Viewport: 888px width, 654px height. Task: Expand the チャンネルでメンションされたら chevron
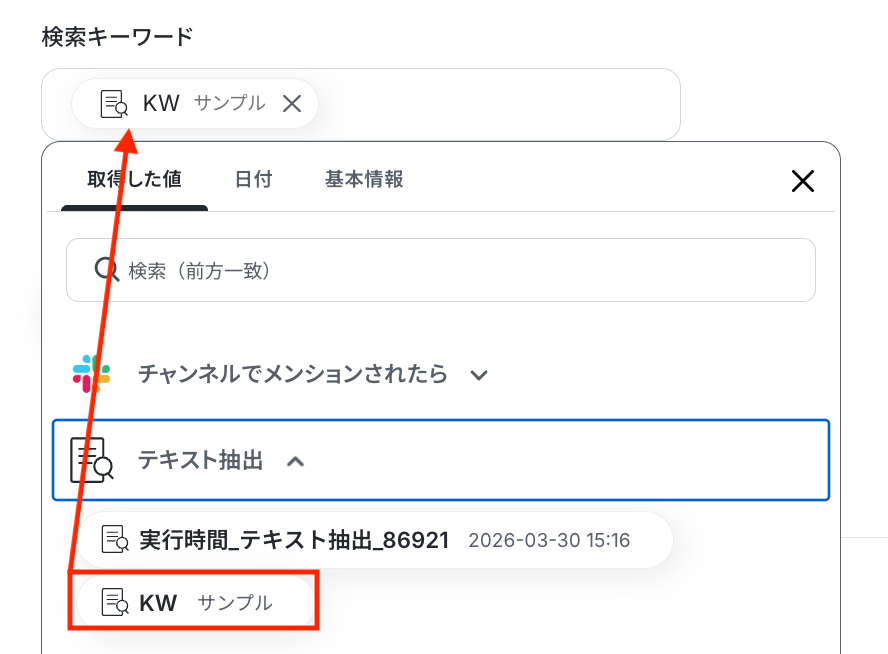click(479, 375)
